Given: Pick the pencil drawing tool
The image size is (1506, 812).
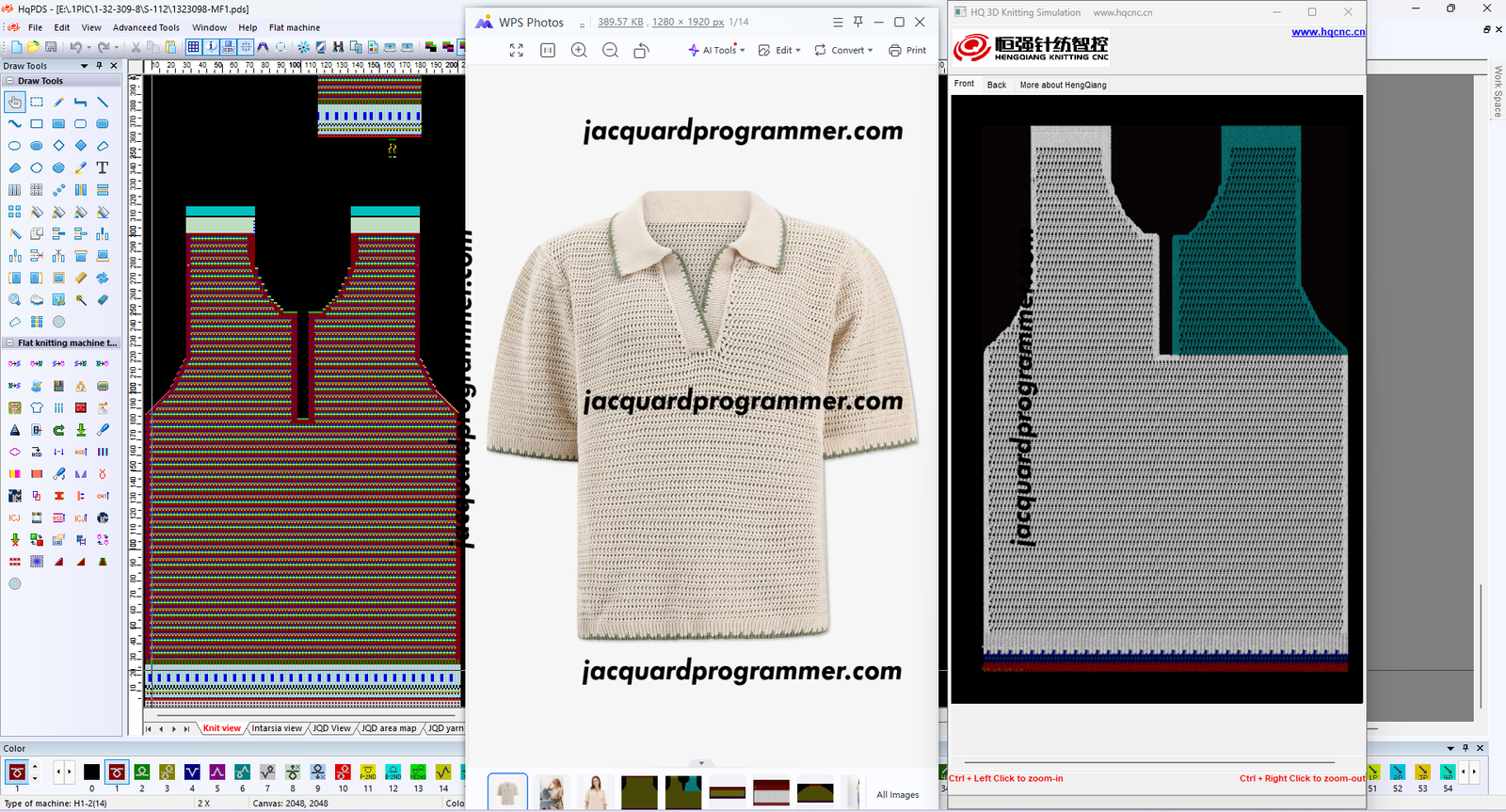Looking at the screenshot, I should click(x=58, y=102).
